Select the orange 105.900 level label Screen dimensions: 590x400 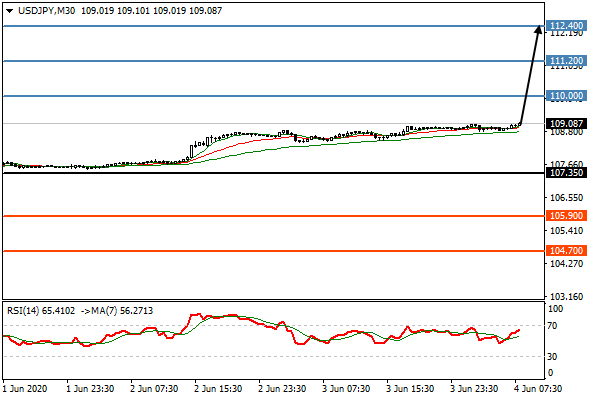tap(566, 216)
